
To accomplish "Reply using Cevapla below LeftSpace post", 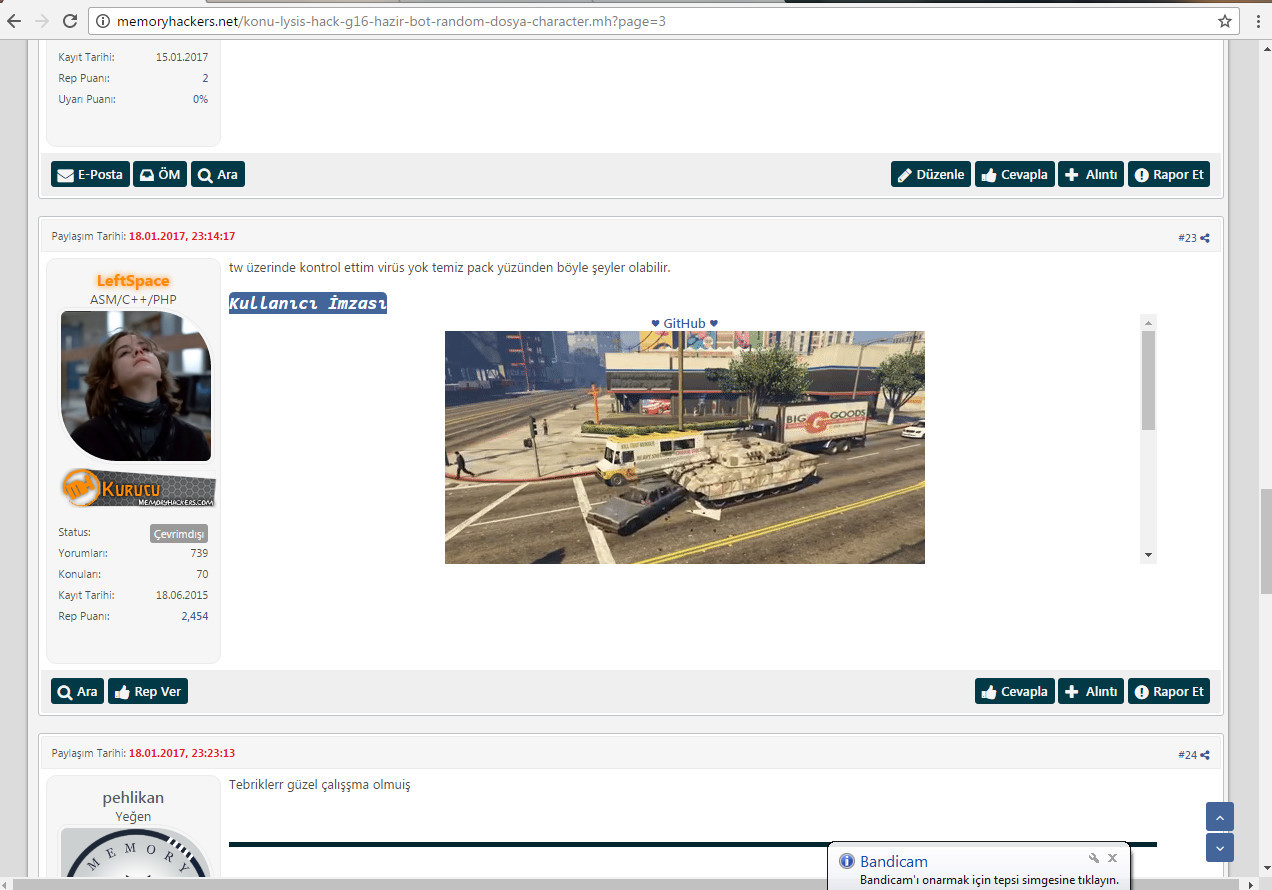I will 1015,691.
